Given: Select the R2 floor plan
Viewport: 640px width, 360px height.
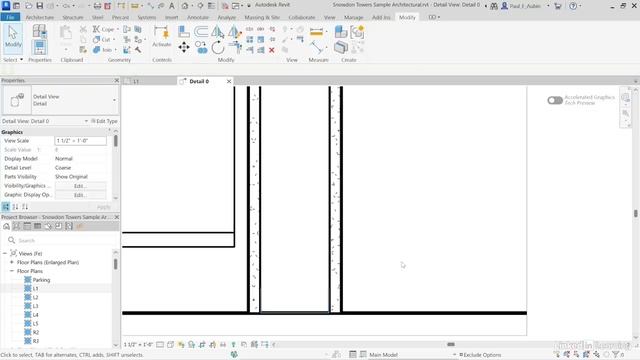Looking at the screenshot, I should 36,332.
